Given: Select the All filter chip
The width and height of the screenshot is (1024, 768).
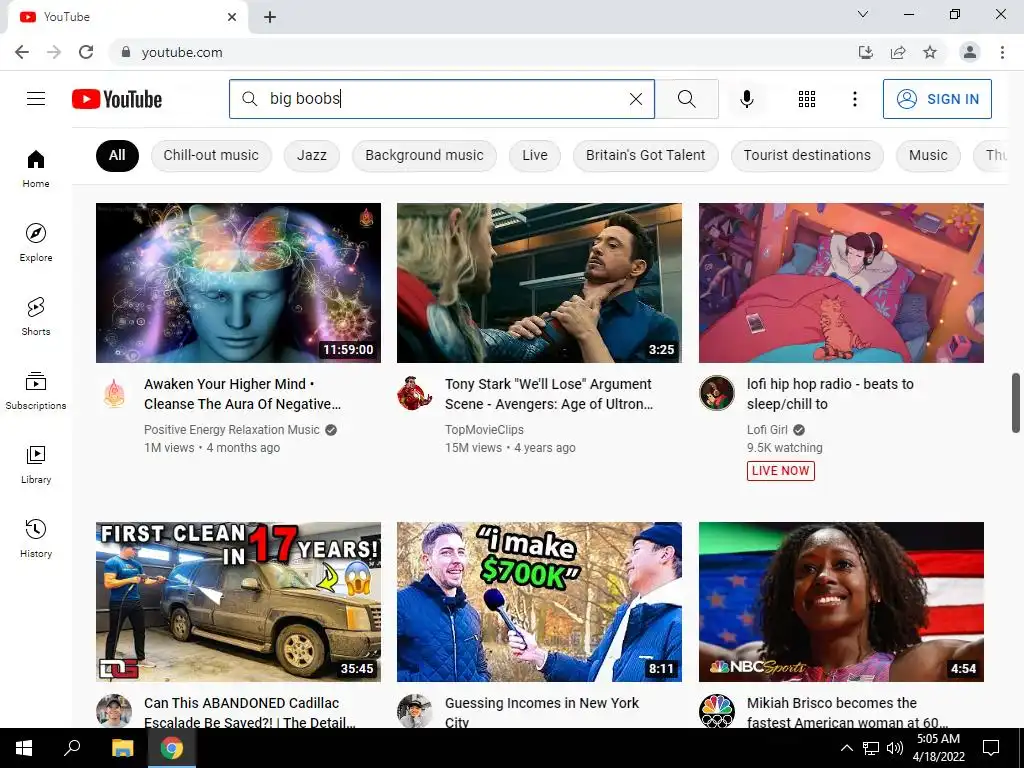Looking at the screenshot, I should pos(117,155).
